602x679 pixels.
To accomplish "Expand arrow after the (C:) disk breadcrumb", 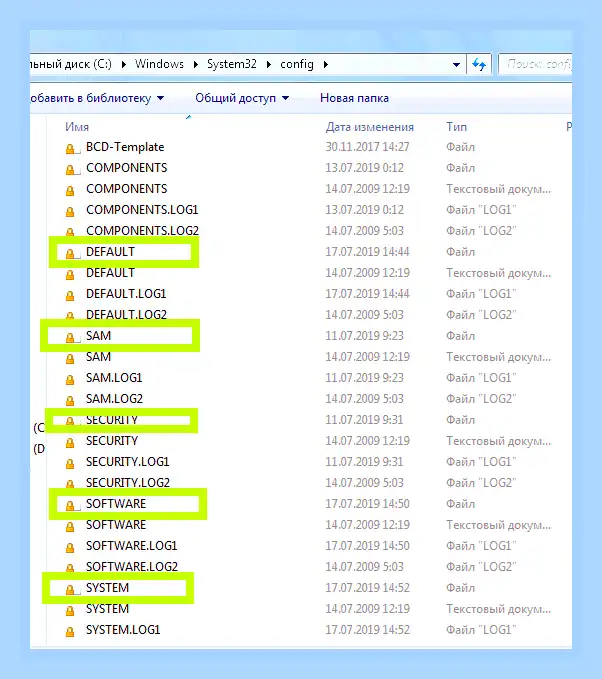I will click(124, 64).
